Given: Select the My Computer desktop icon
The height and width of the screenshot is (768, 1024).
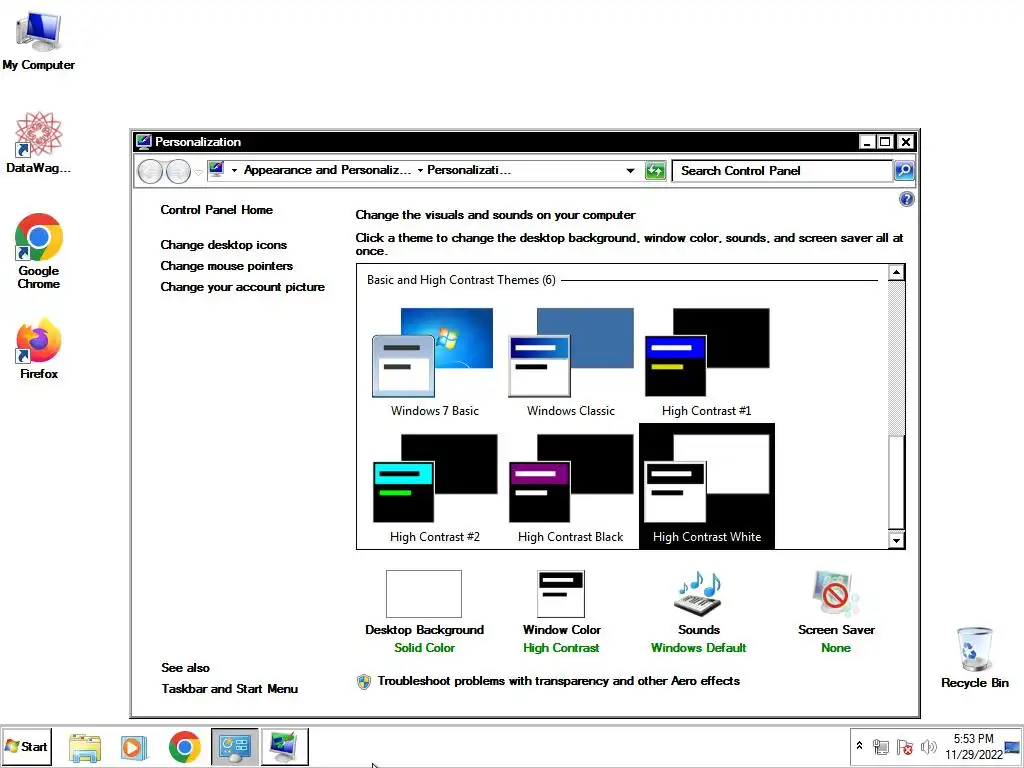Looking at the screenshot, I should (x=39, y=40).
